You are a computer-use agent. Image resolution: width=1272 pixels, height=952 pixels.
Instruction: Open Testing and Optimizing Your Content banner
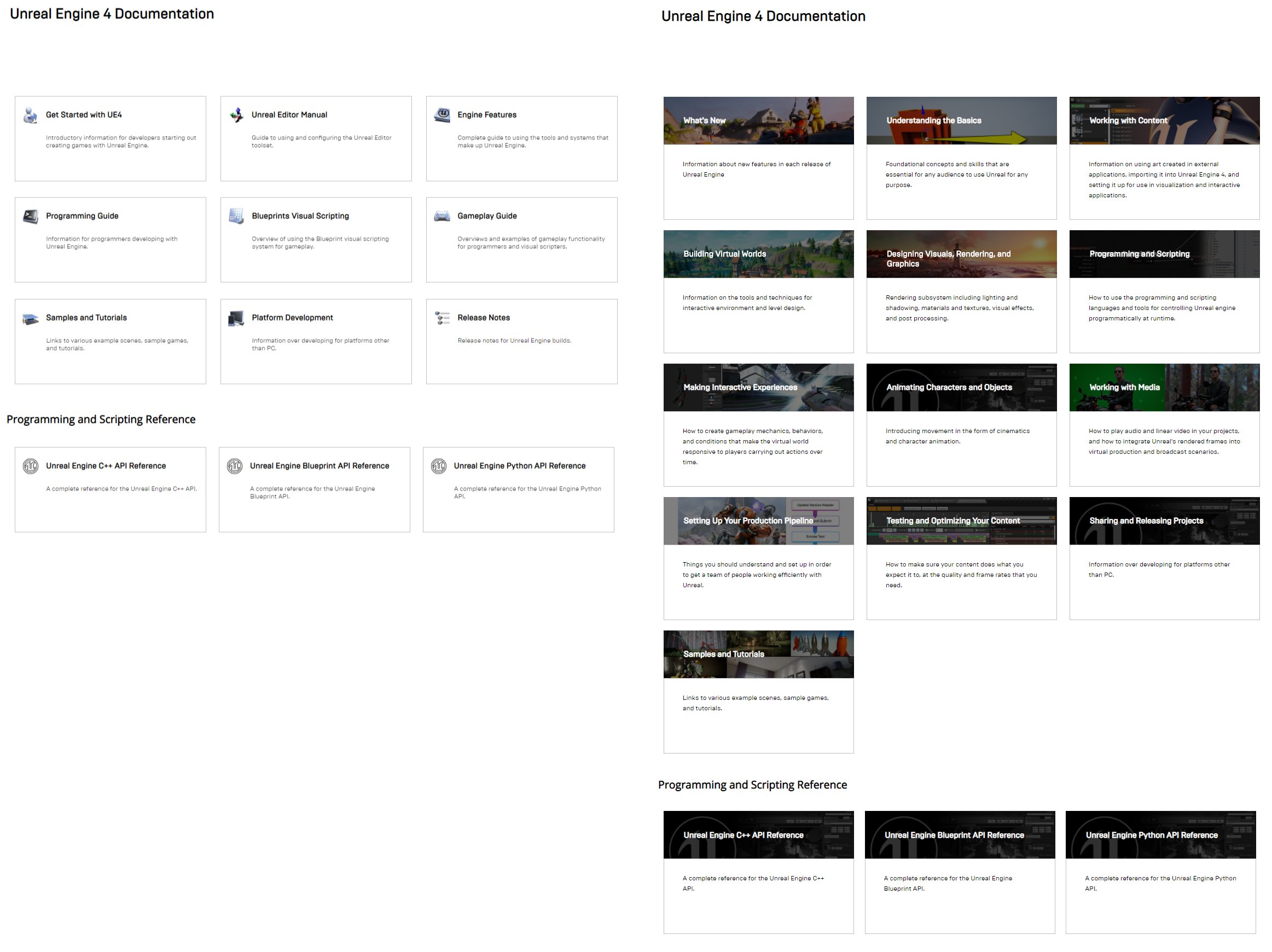click(961, 521)
